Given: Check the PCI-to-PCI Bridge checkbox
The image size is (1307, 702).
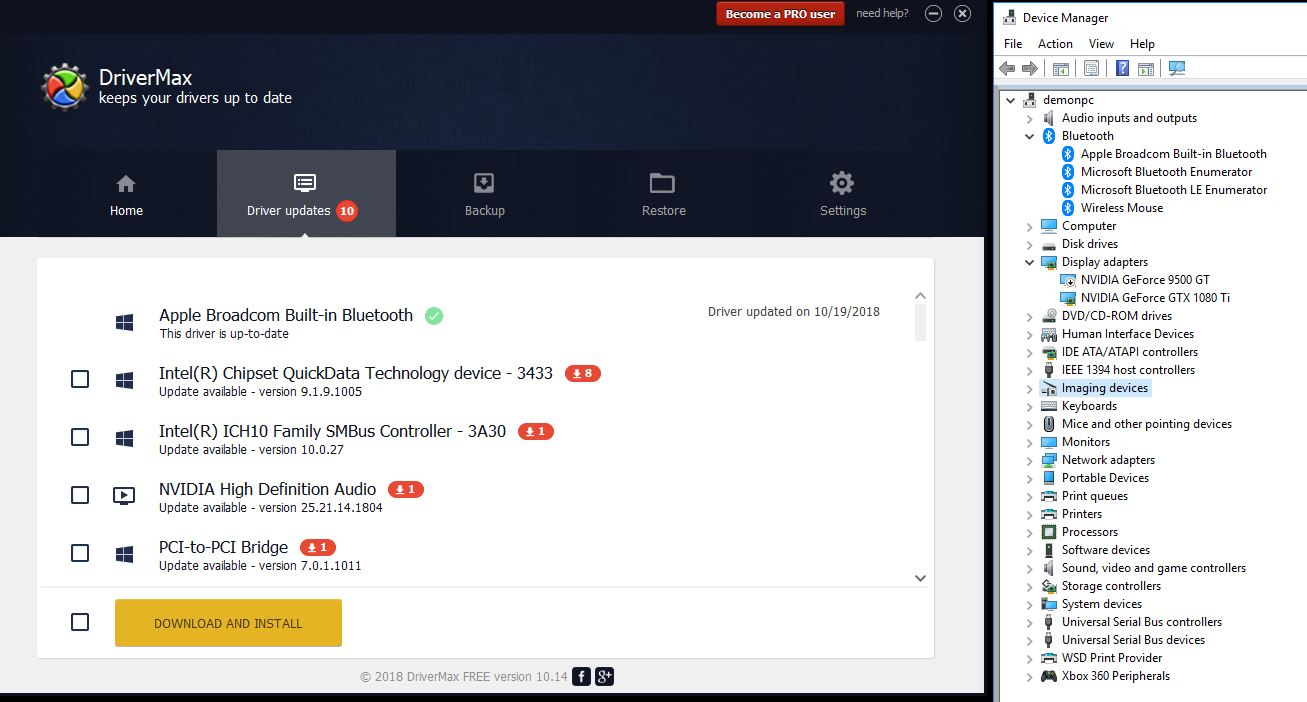Looking at the screenshot, I should pos(80,553).
